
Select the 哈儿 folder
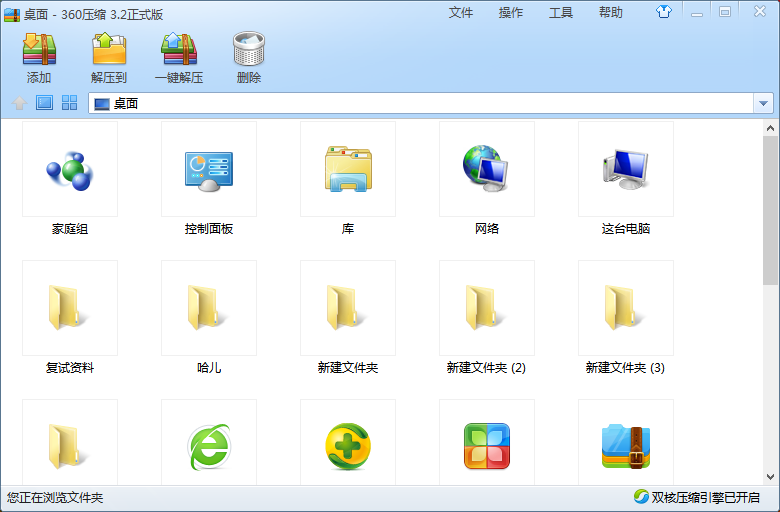coord(209,308)
